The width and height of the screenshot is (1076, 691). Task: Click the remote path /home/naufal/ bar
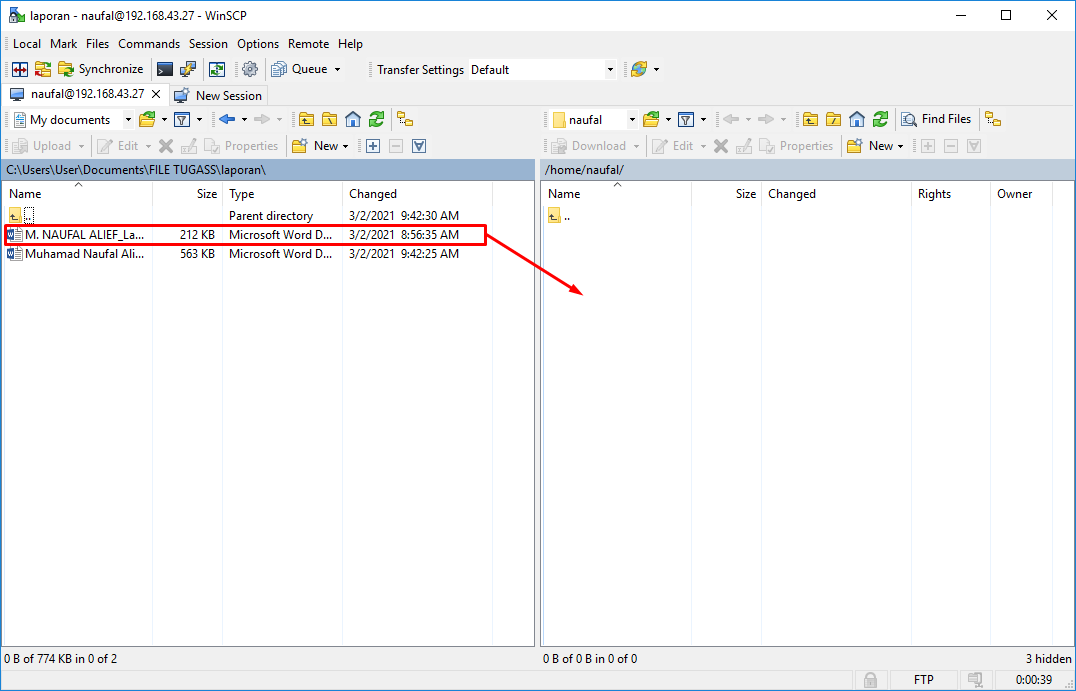[808, 169]
